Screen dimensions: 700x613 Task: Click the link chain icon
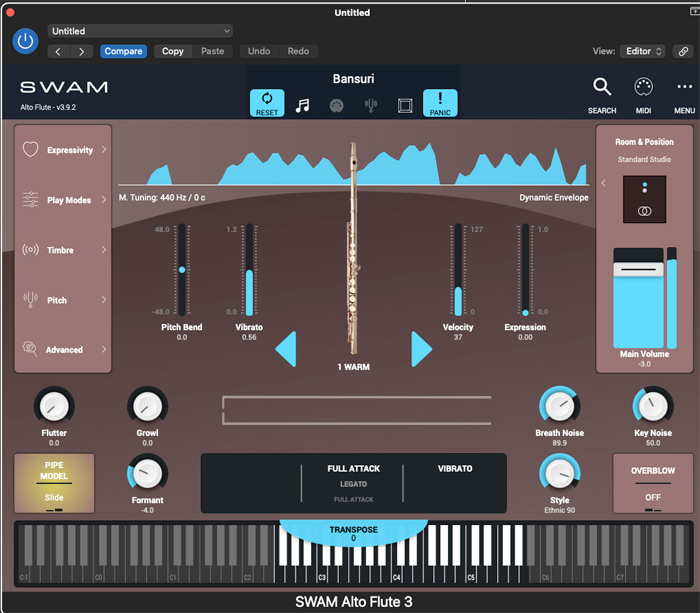pyautogui.click(x=683, y=51)
